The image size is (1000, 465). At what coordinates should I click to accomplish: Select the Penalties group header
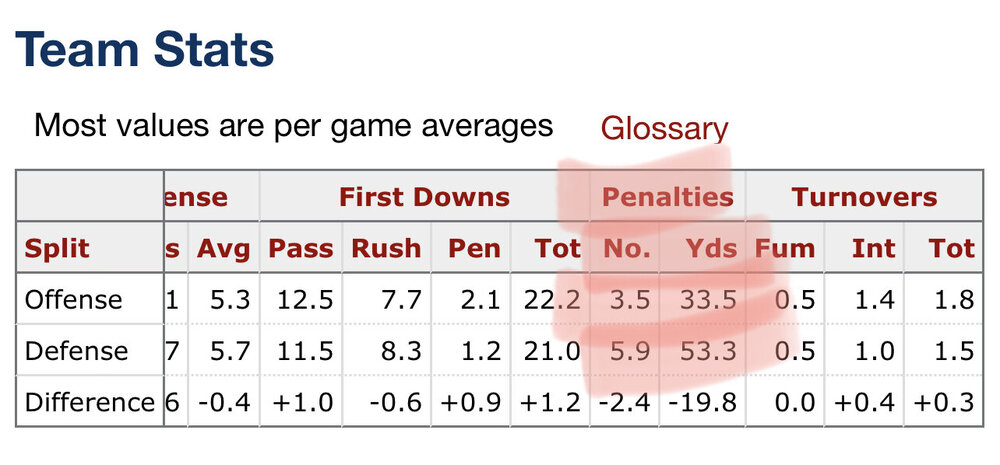point(667,197)
